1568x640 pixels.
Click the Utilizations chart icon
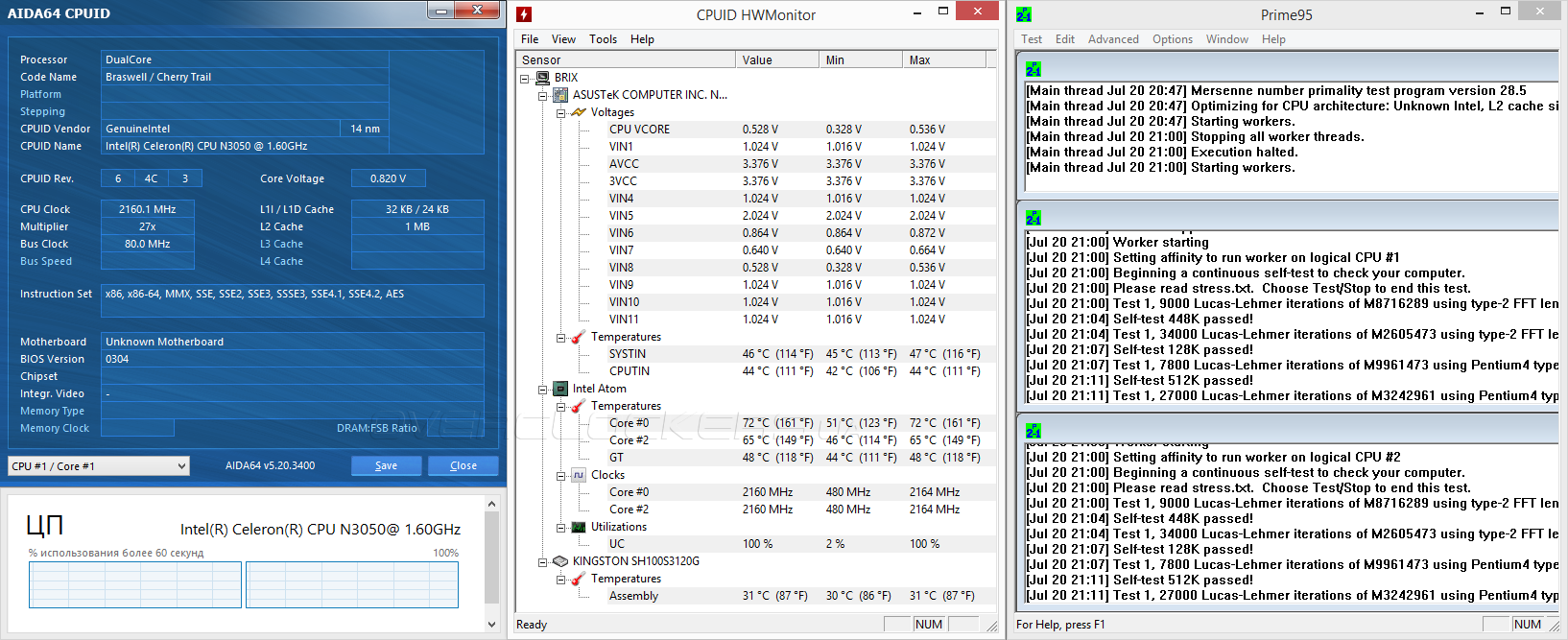[x=579, y=527]
